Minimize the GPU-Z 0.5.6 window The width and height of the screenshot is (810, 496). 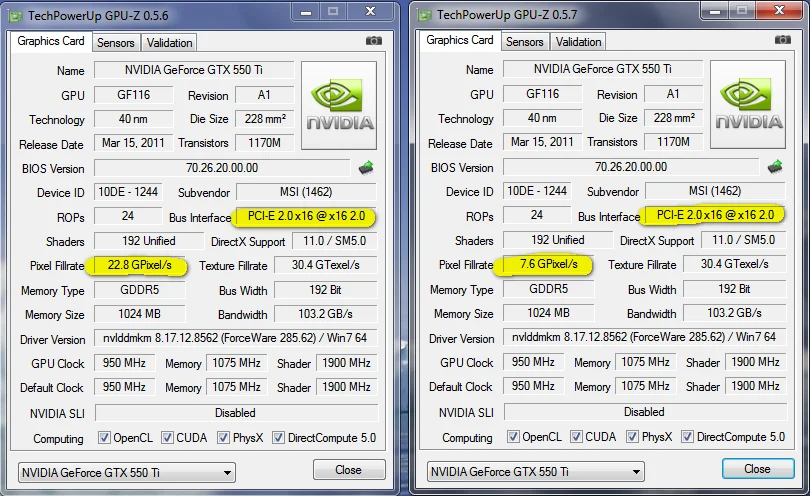coord(306,11)
